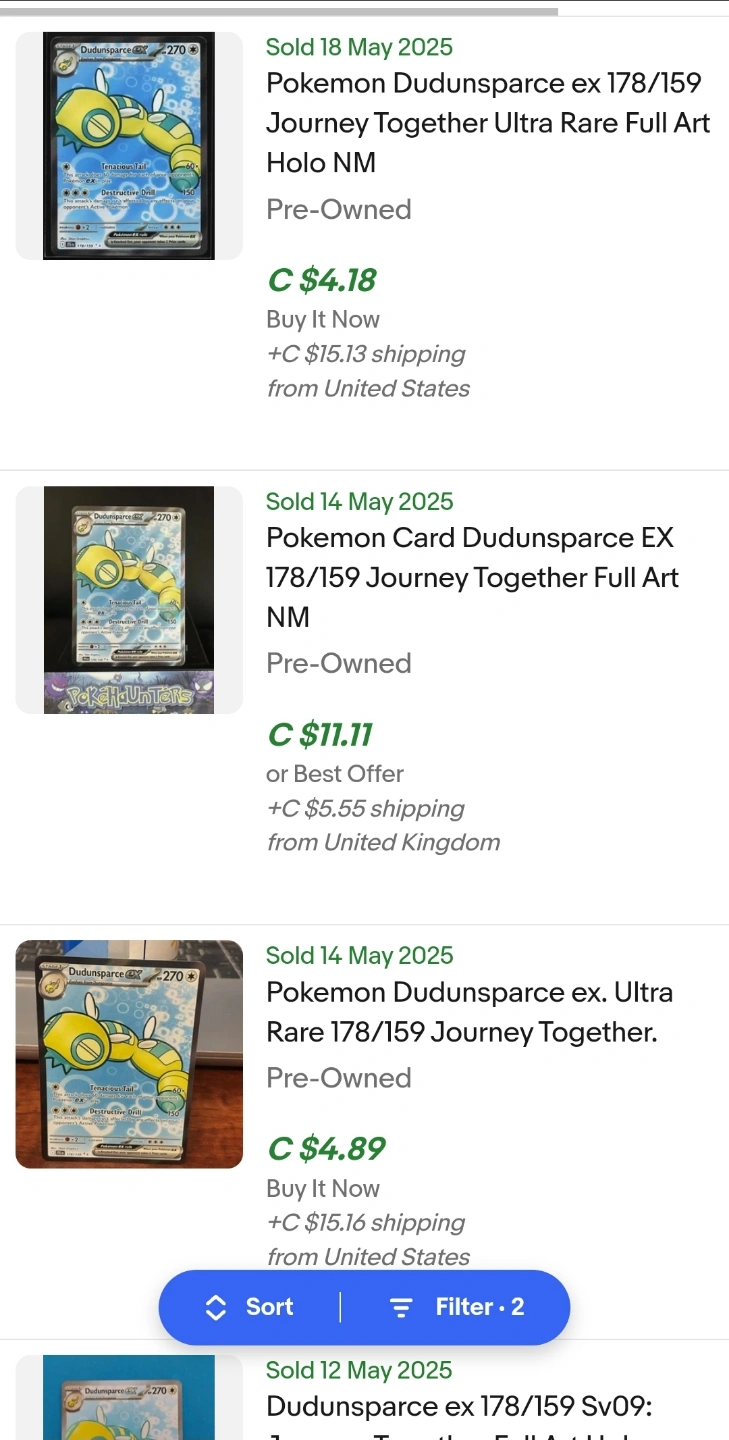Open the Sort options button
Viewport: 729px width, 1440px height.
(250, 1307)
